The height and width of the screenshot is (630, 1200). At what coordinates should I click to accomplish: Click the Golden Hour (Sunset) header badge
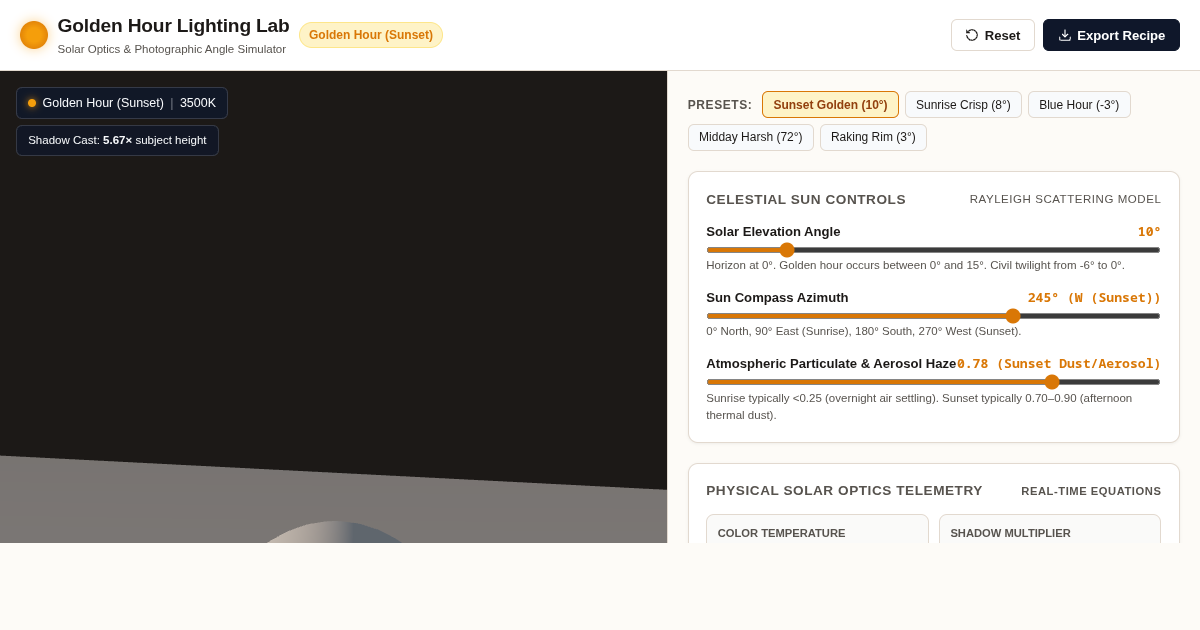[x=371, y=35]
